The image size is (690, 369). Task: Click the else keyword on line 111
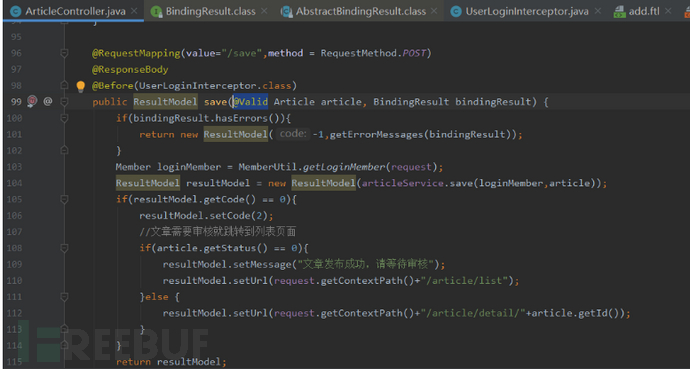click(157, 297)
